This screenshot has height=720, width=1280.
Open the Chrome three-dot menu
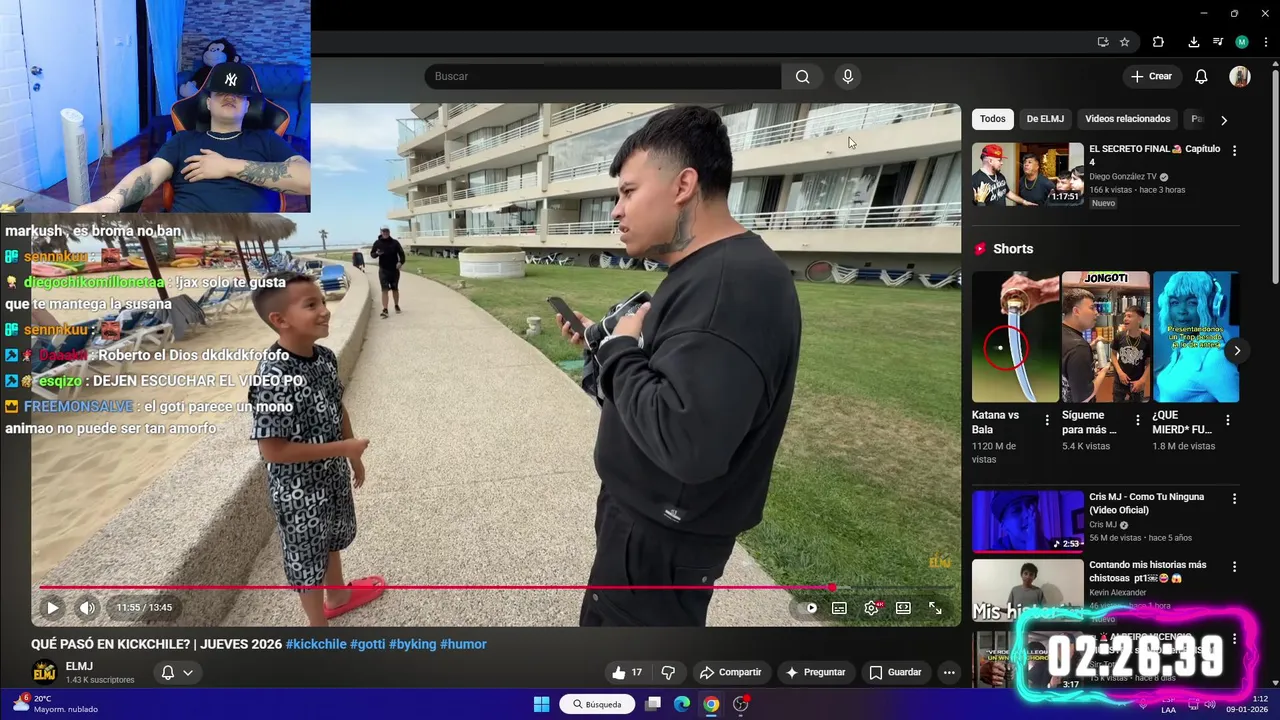pos(1265,42)
